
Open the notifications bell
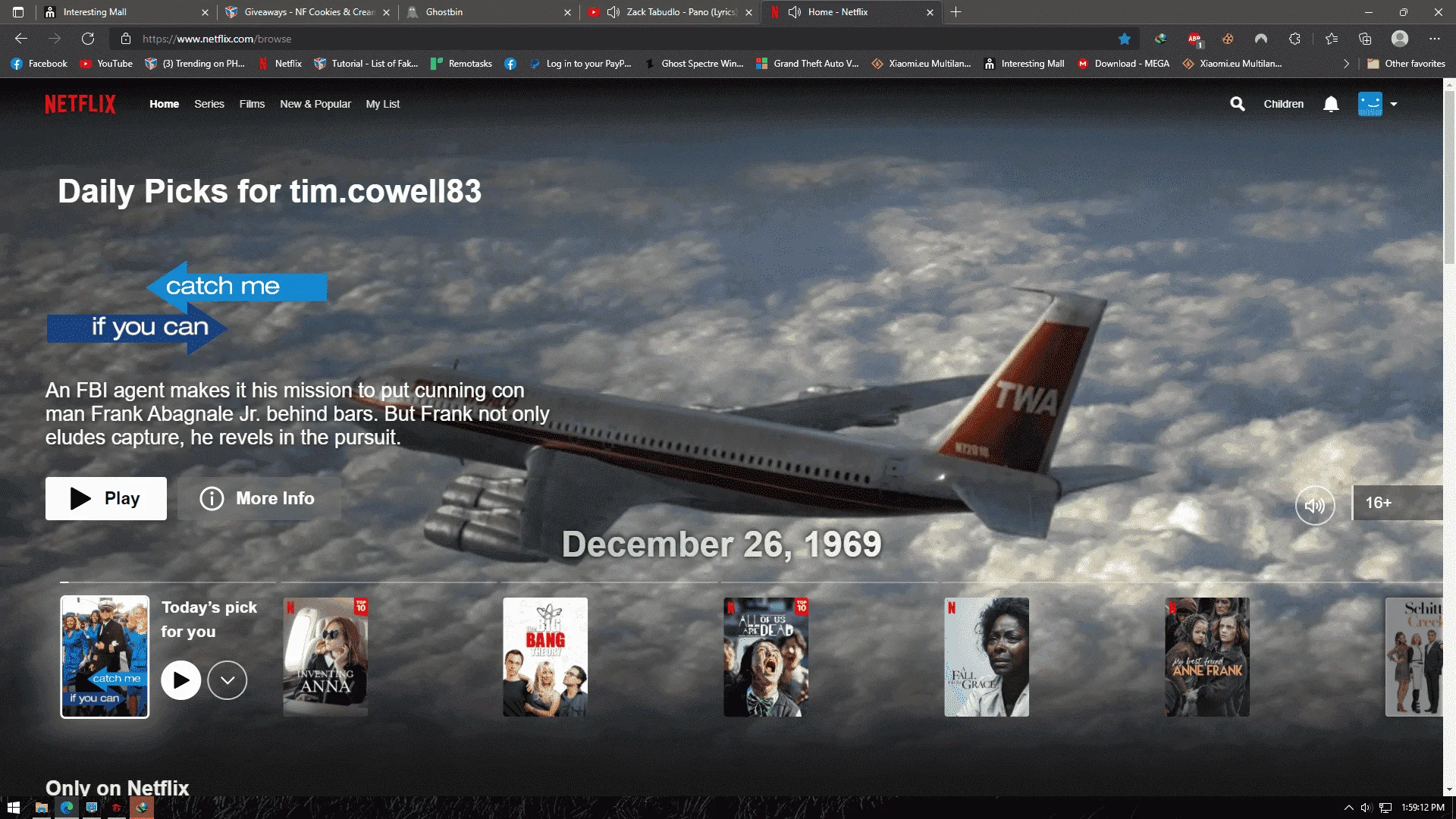(x=1331, y=104)
